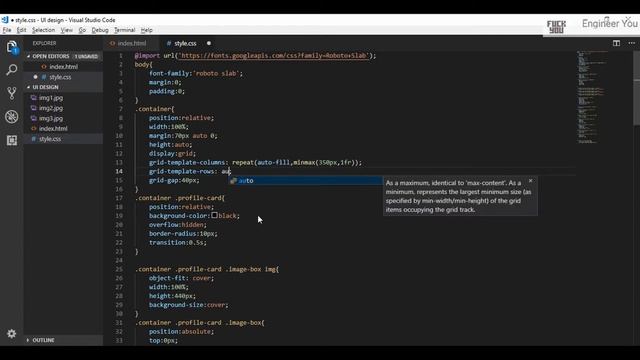The width and height of the screenshot is (640, 360).
Task: Open the Debug view icon
Action: [x=12, y=117]
